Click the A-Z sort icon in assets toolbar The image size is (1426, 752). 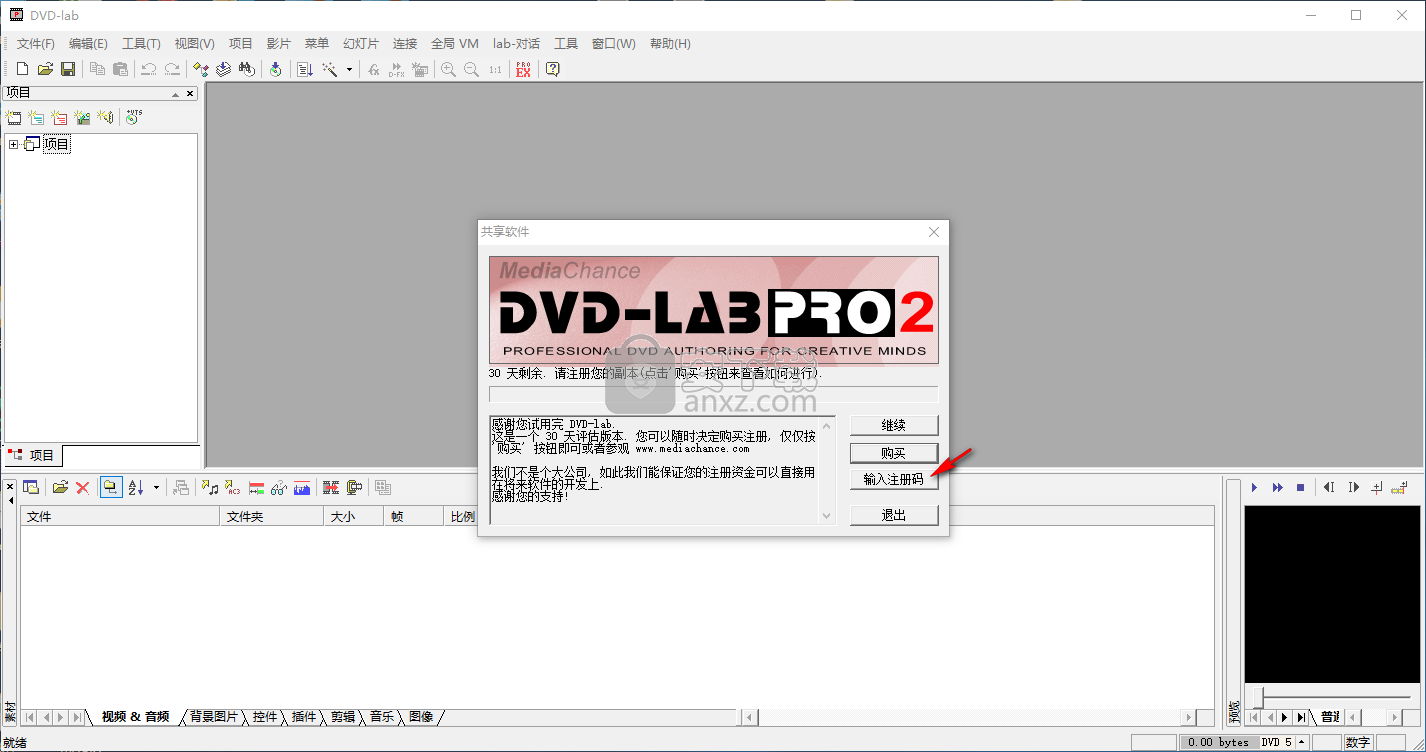click(136, 487)
